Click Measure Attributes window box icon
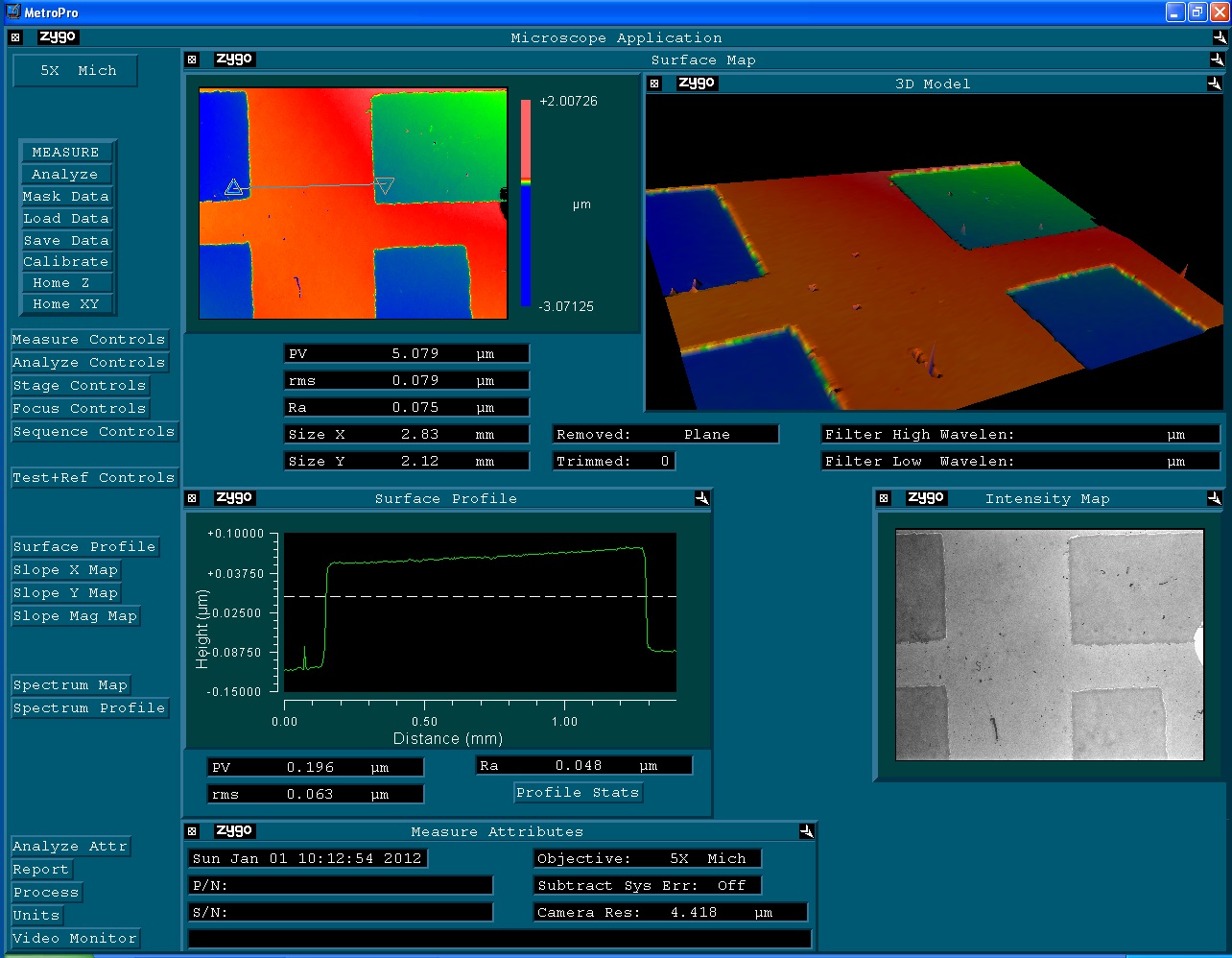The width and height of the screenshot is (1232, 958). coord(192,831)
